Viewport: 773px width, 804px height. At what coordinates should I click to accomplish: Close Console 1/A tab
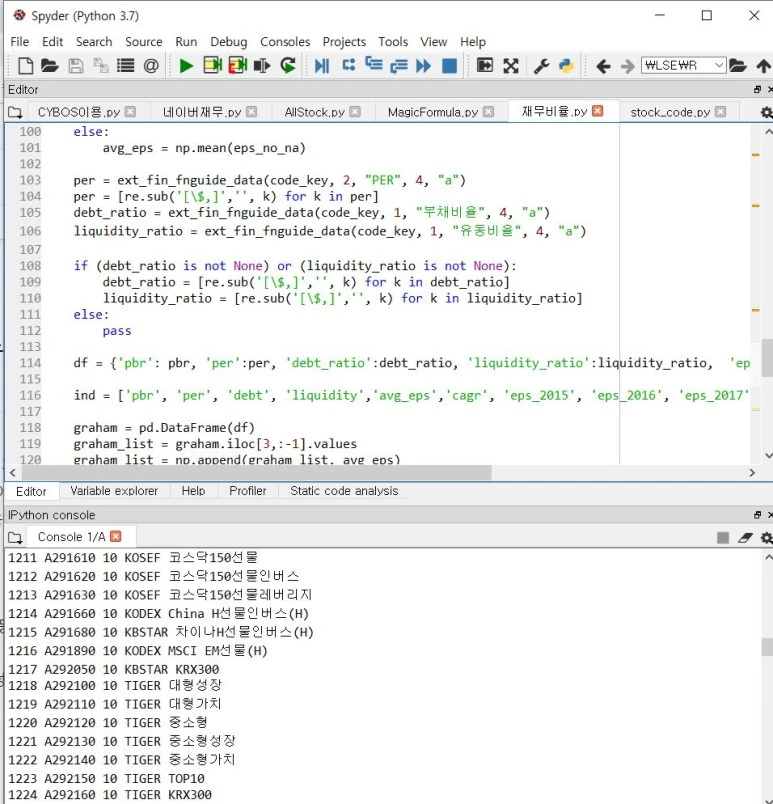[x=116, y=536]
